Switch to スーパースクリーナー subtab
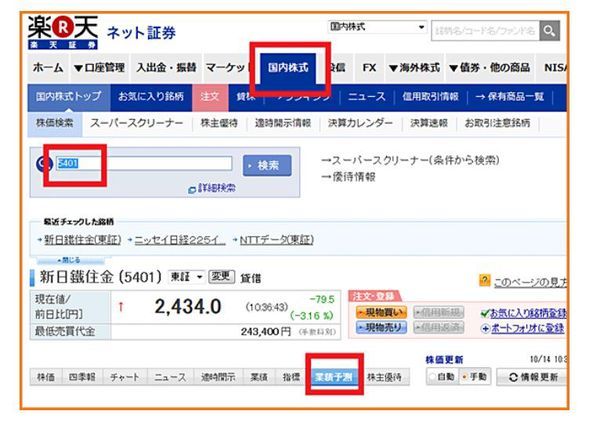Viewport: 600px width, 422px height. point(137,123)
